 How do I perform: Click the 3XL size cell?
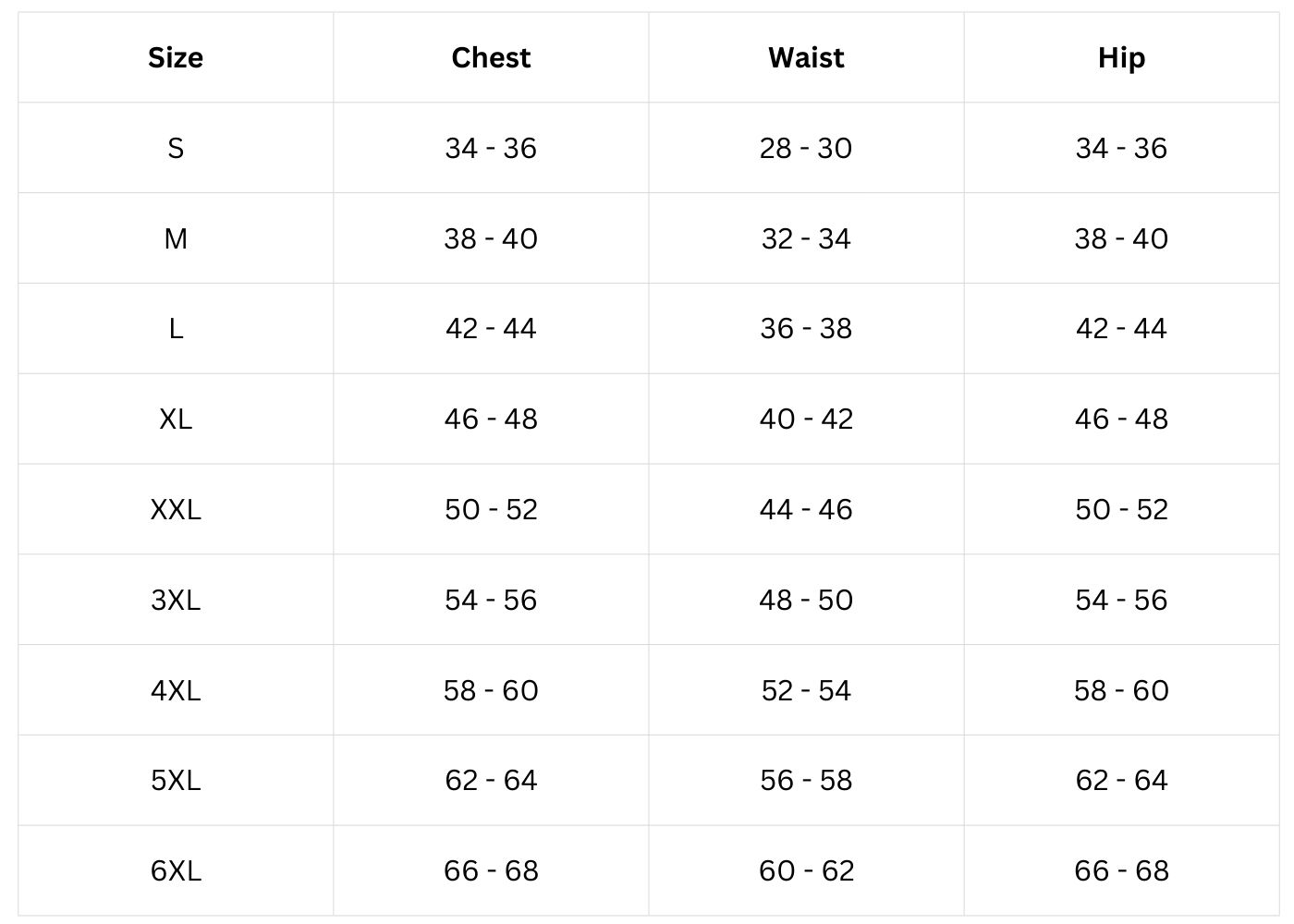(176, 600)
